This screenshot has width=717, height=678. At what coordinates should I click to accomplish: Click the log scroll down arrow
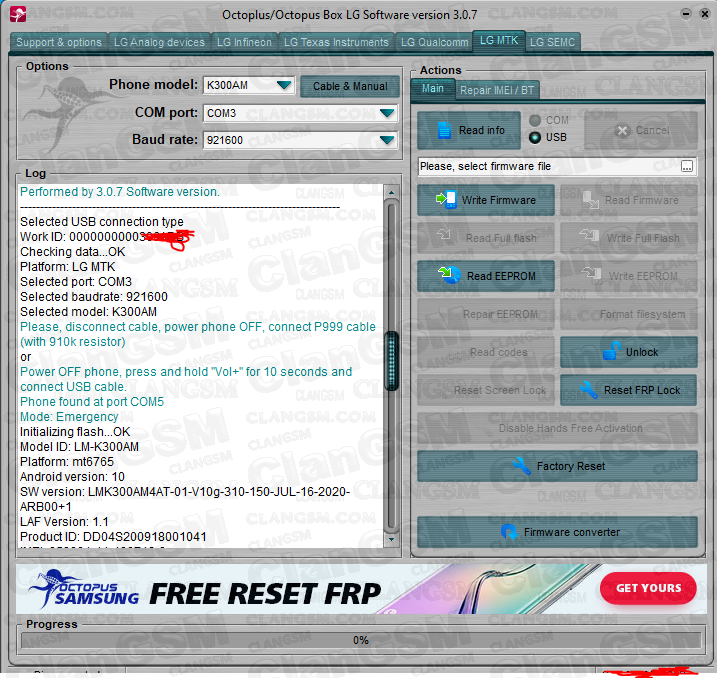(x=391, y=539)
